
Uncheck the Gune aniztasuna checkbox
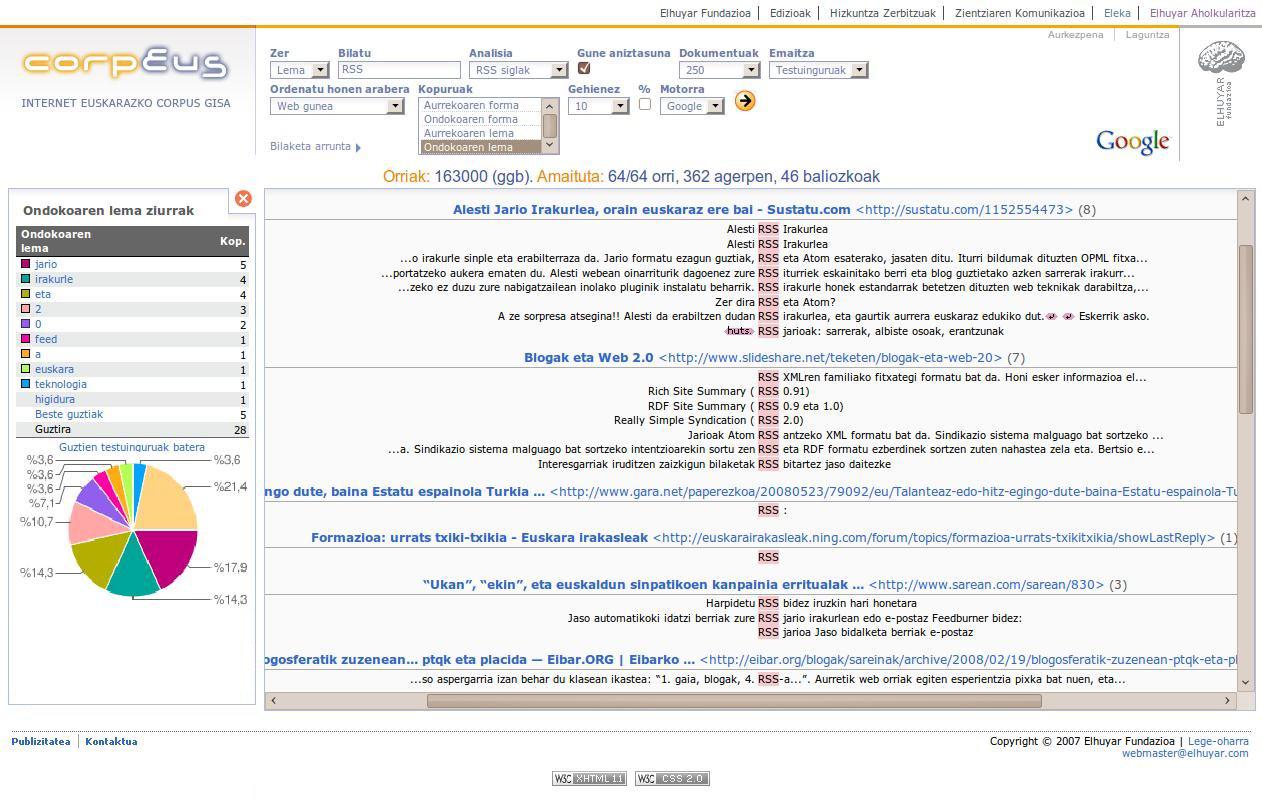coord(584,68)
